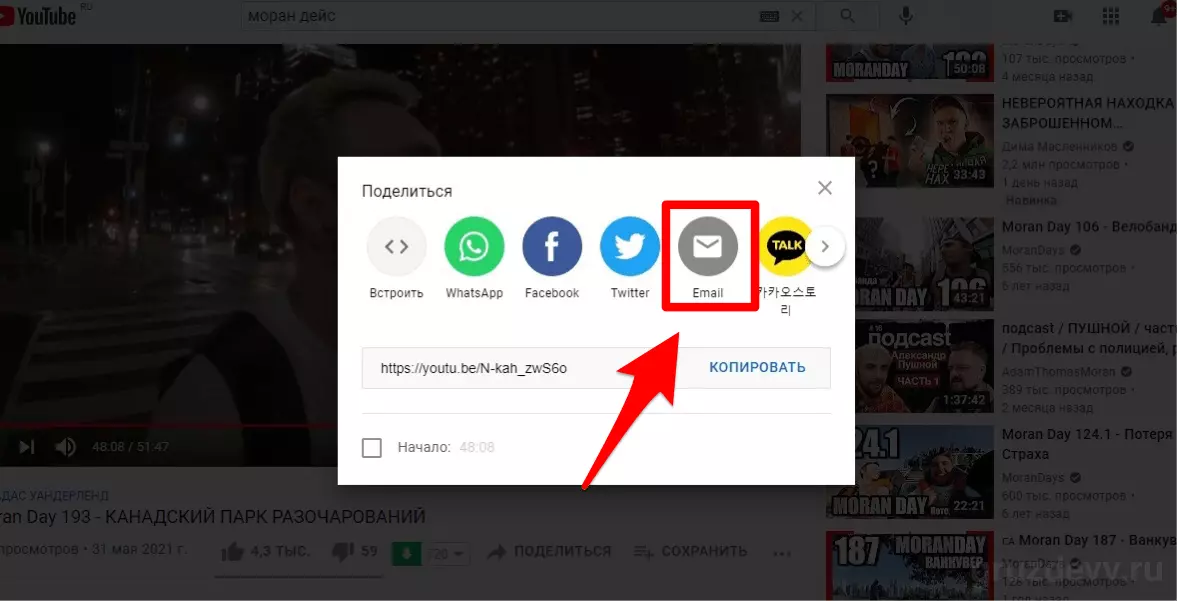Open more actions three-dot menu
1177x601 pixels.
pyautogui.click(x=782, y=553)
